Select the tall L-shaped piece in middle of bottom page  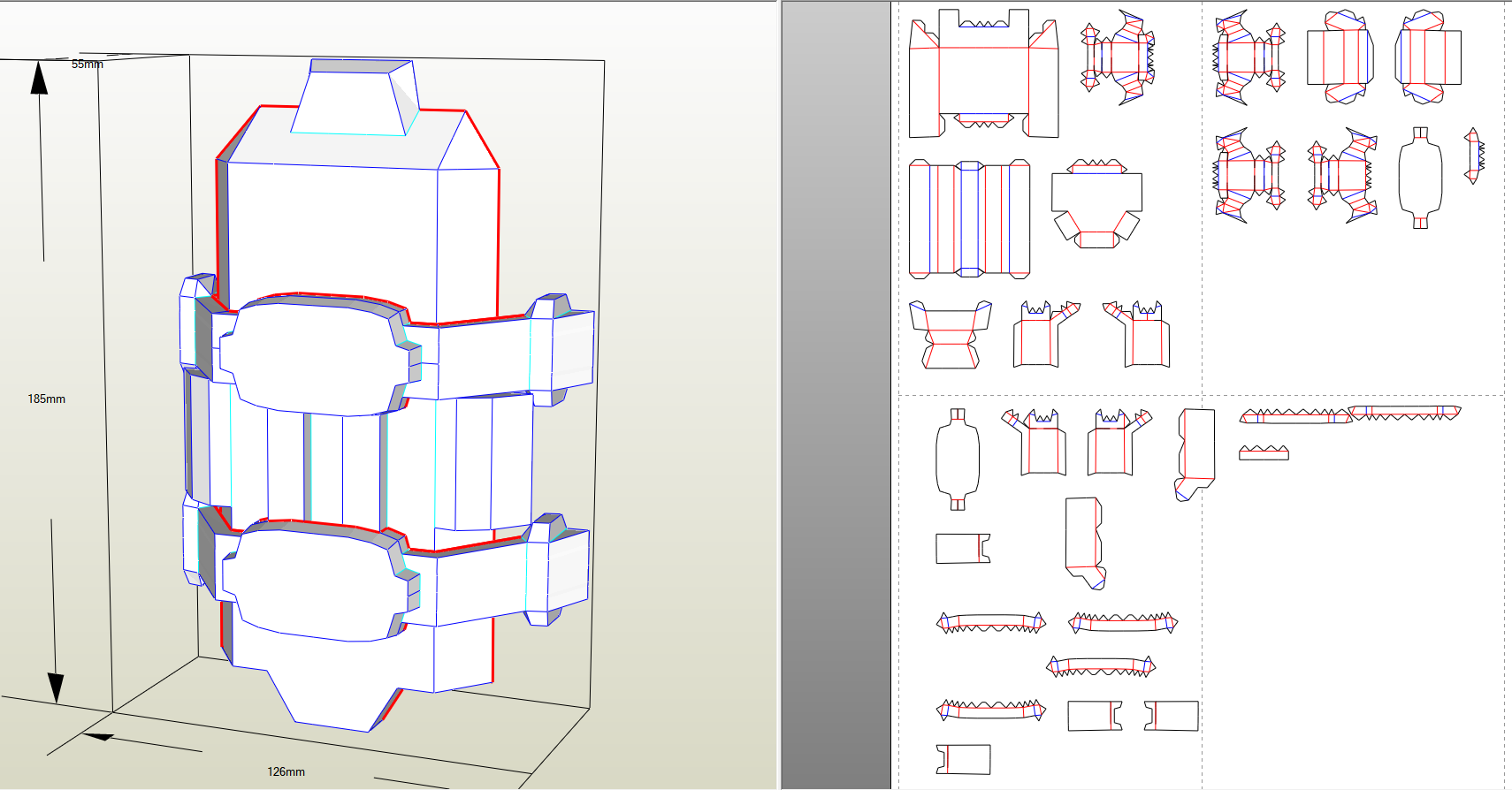point(1085,543)
